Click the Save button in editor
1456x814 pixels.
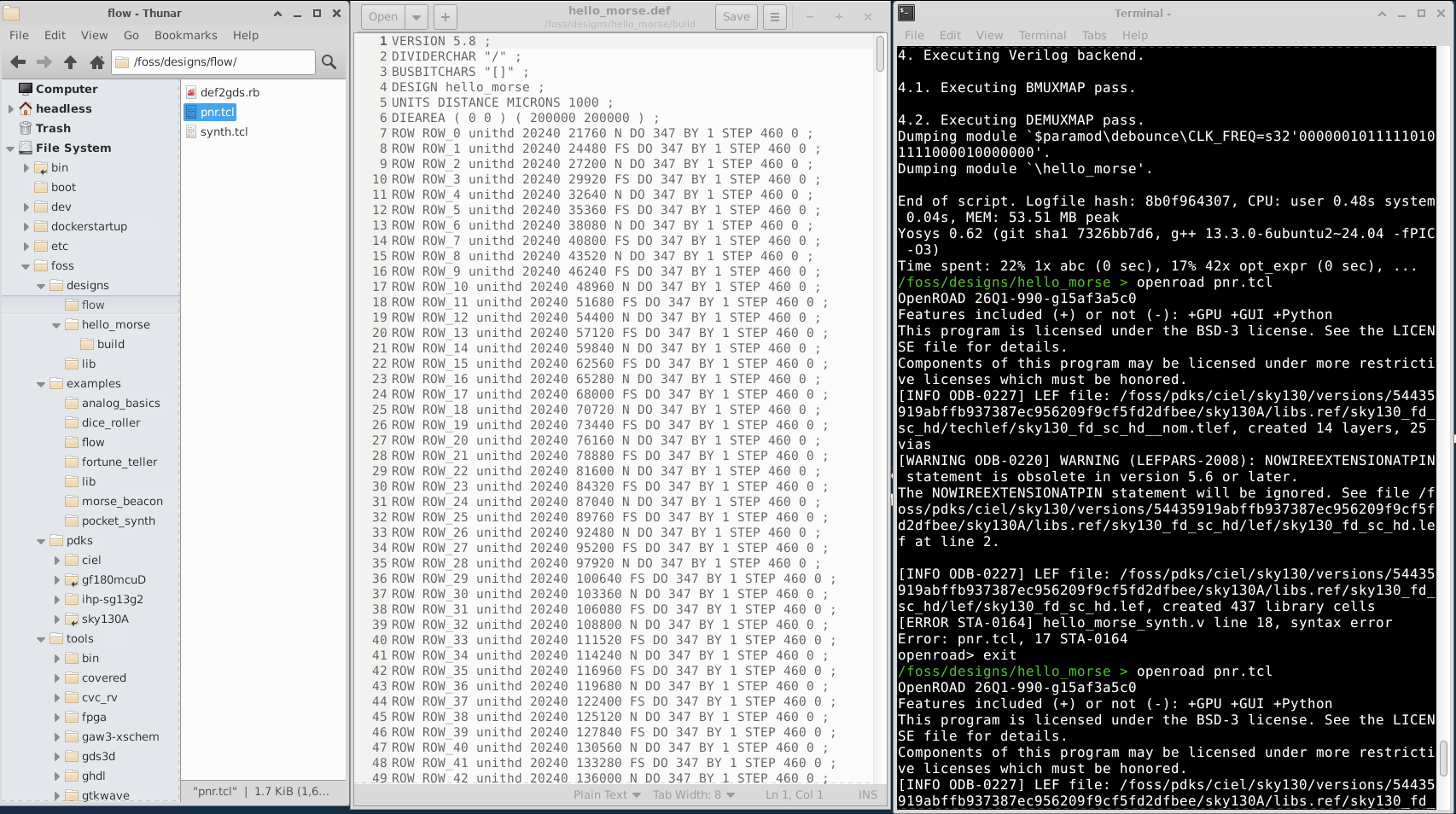click(736, 16)
